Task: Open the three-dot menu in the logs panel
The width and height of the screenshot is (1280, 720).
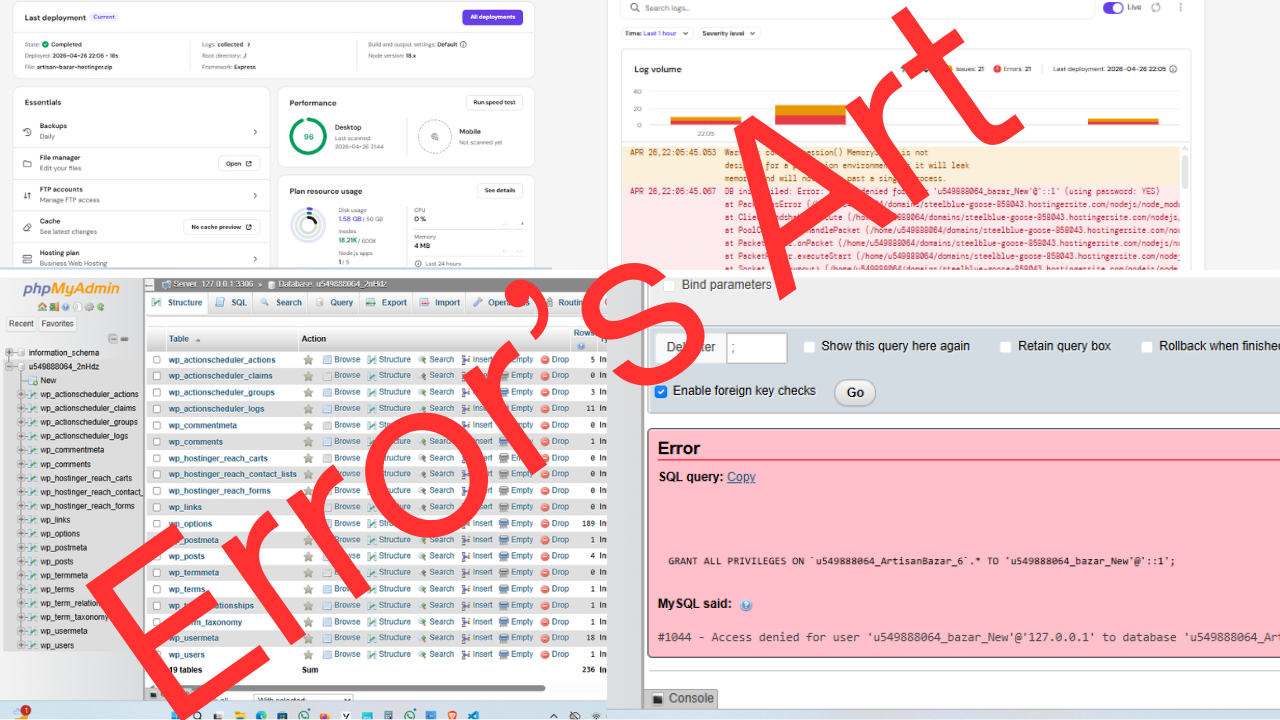Action: (x=1181, y=7)
